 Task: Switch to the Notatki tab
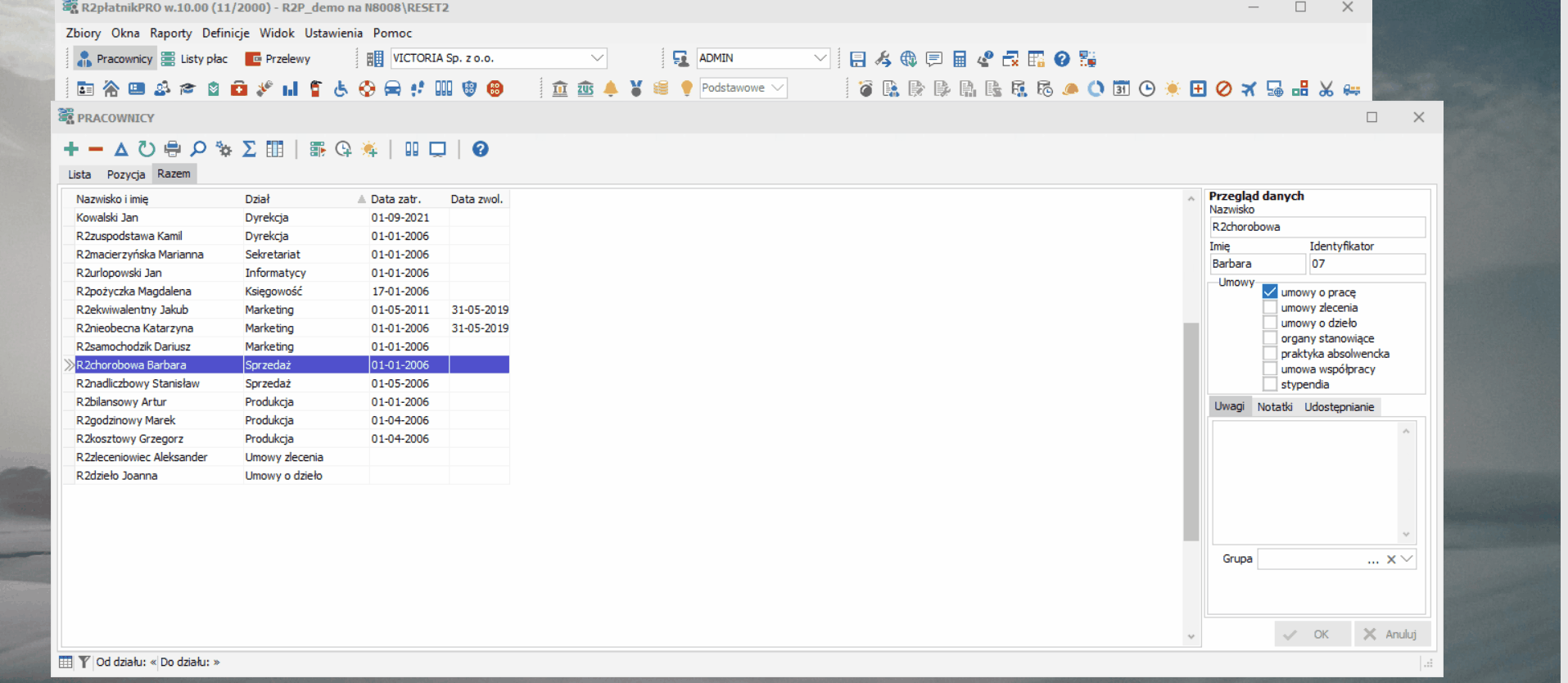pos(1275,407)
